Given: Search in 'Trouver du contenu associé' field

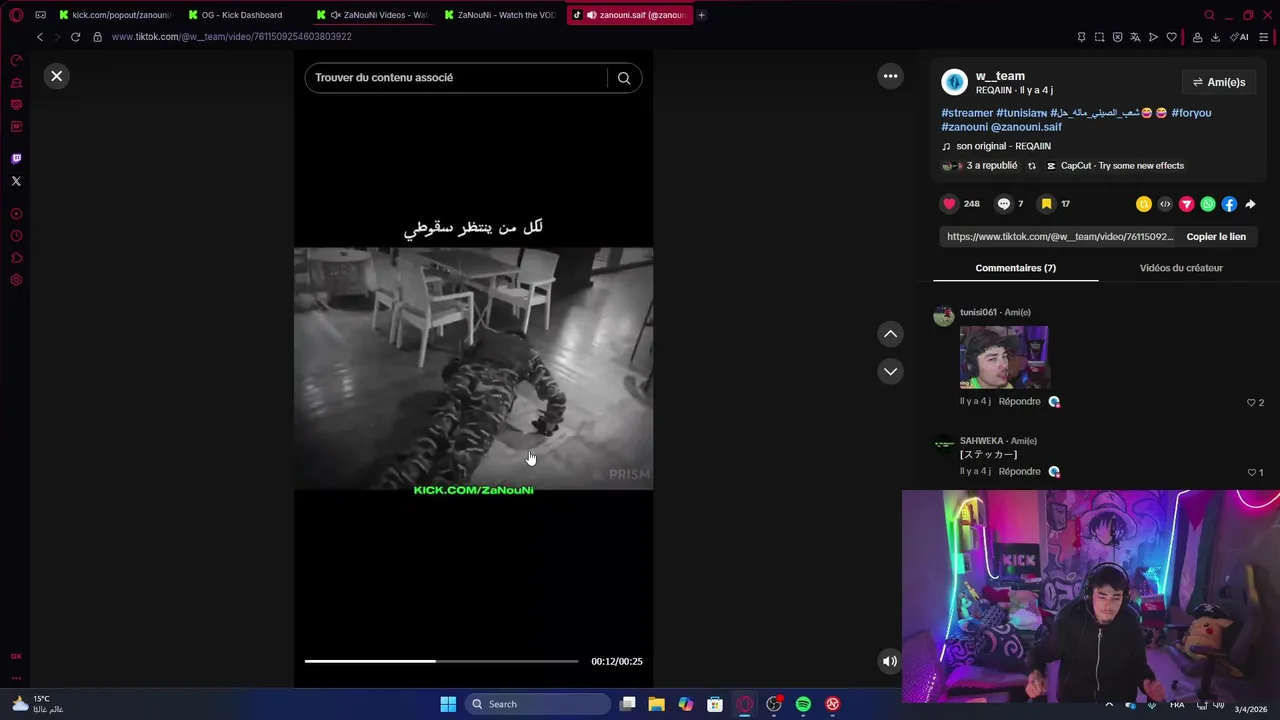Looking at the screenshot, I should click(455, 78).
